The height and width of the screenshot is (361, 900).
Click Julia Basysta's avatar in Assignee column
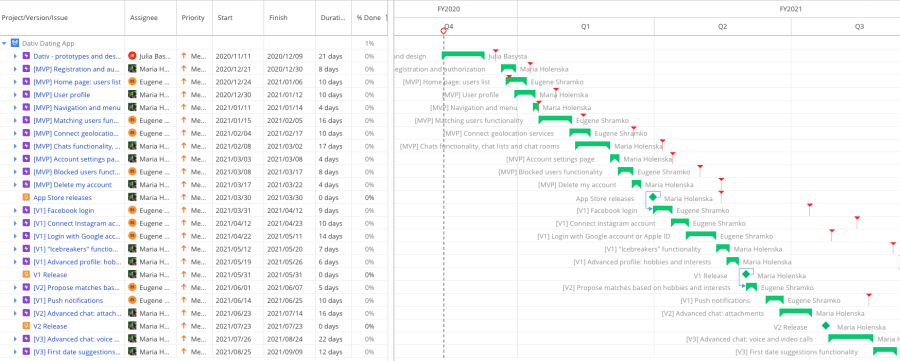click(132, 56)
